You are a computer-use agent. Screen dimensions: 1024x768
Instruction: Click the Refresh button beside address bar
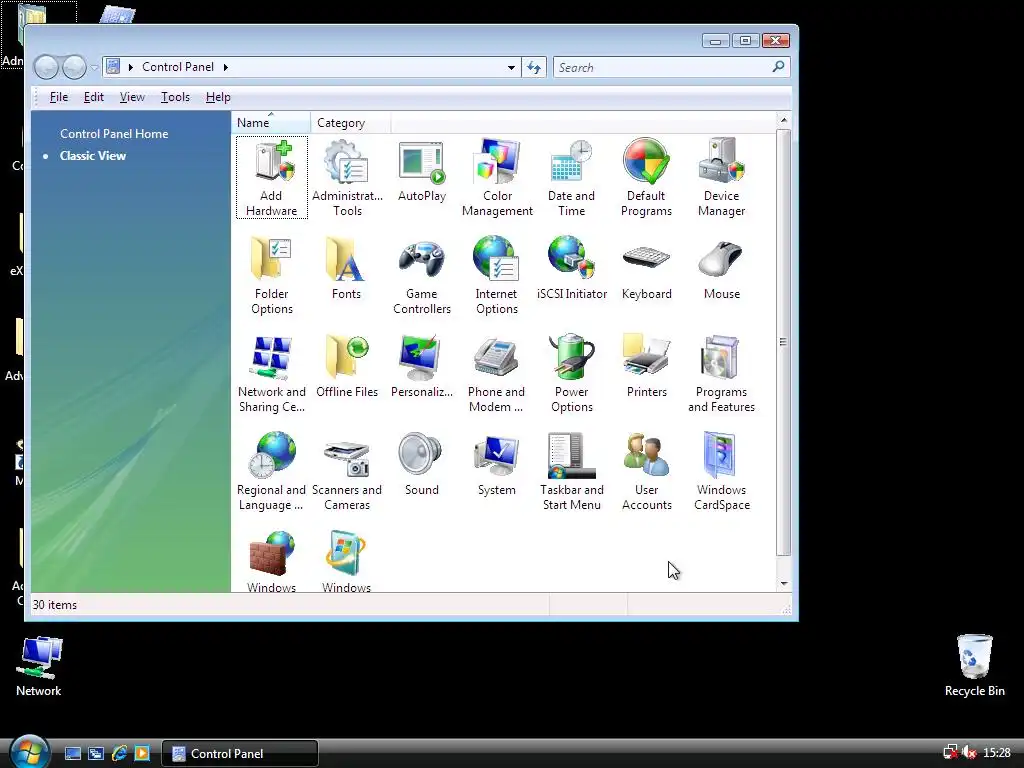tap(534, 67)
